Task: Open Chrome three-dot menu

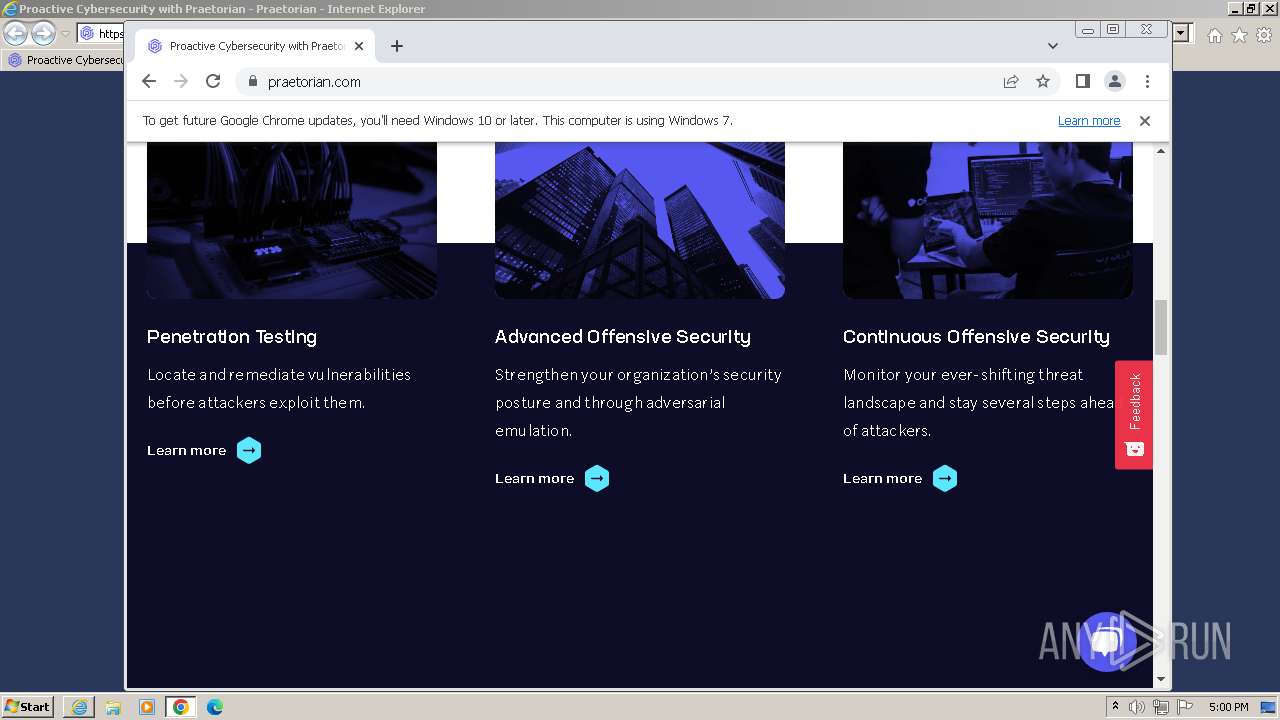Action: coord(1147,82)
